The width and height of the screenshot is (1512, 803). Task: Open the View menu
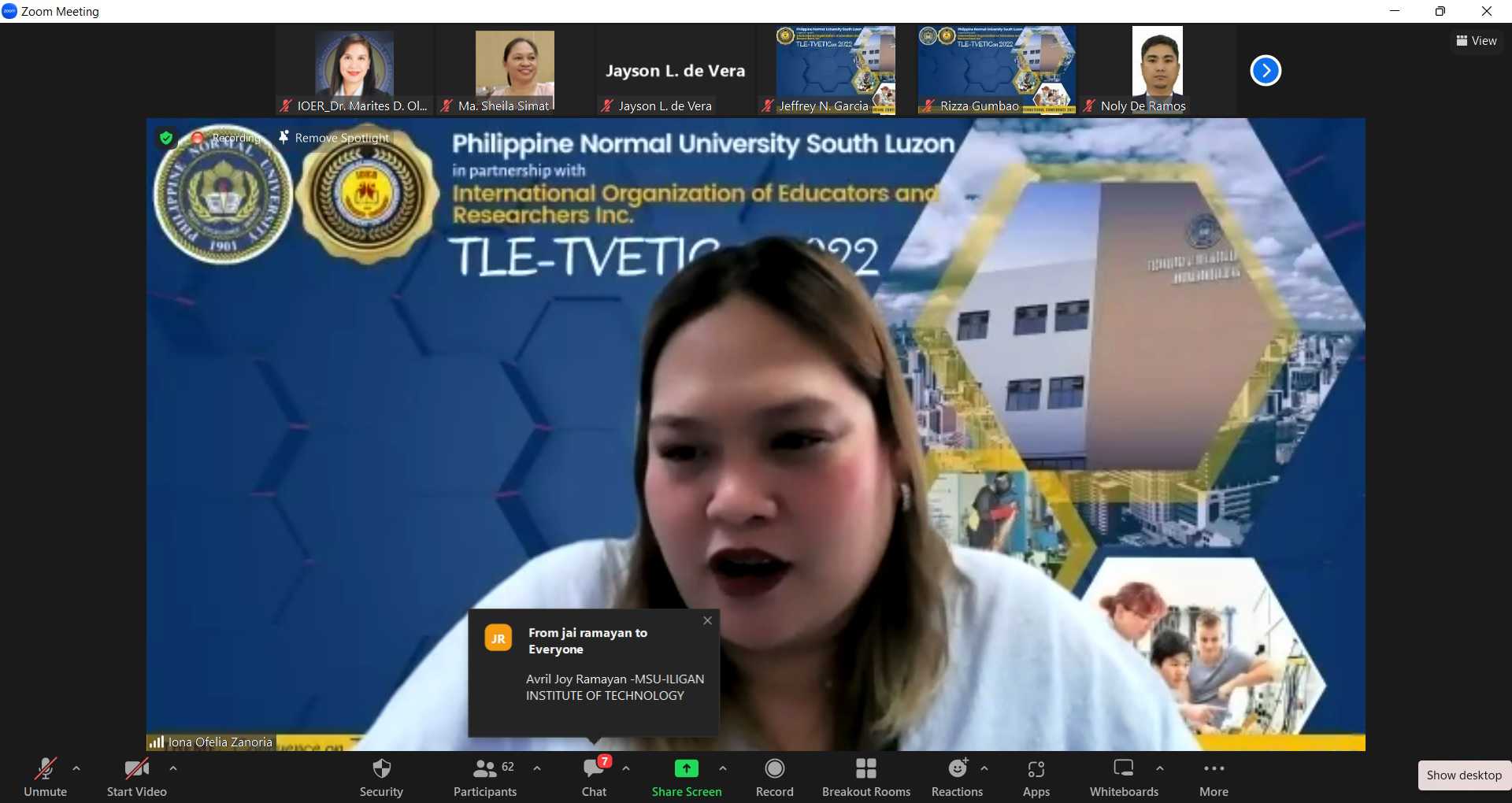(1477, 40)
